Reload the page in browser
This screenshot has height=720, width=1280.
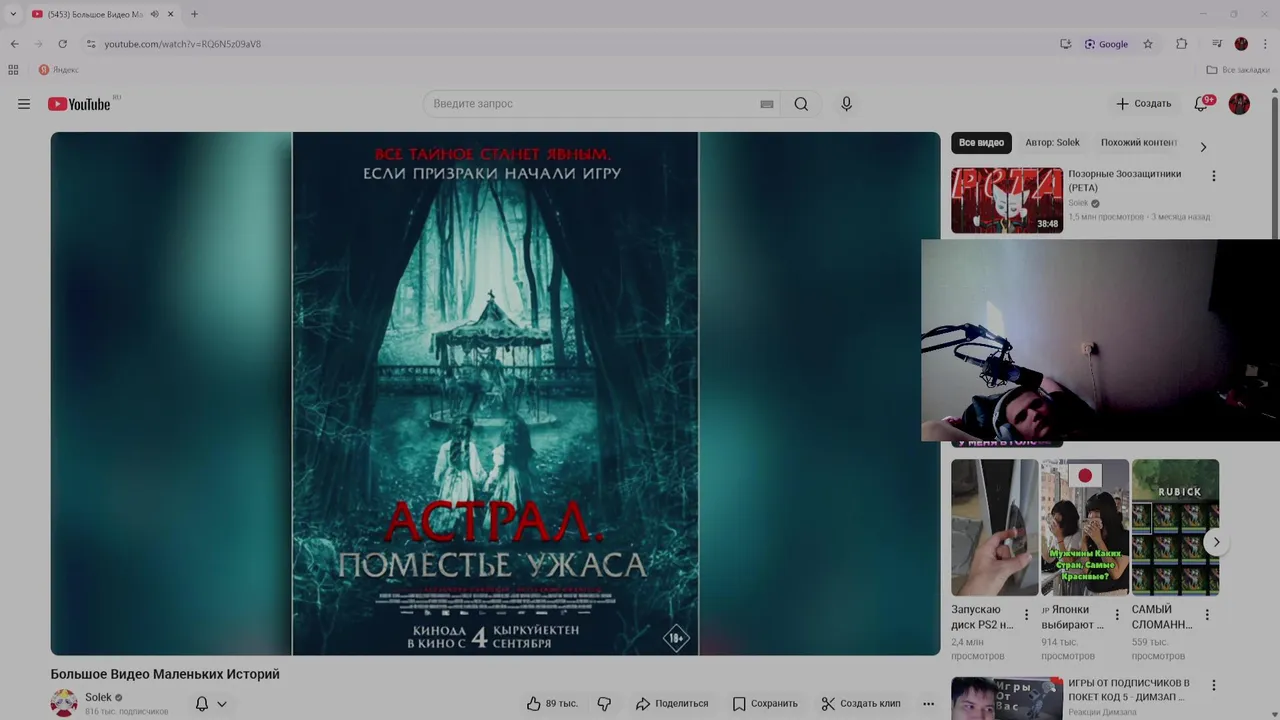(62, 44)
